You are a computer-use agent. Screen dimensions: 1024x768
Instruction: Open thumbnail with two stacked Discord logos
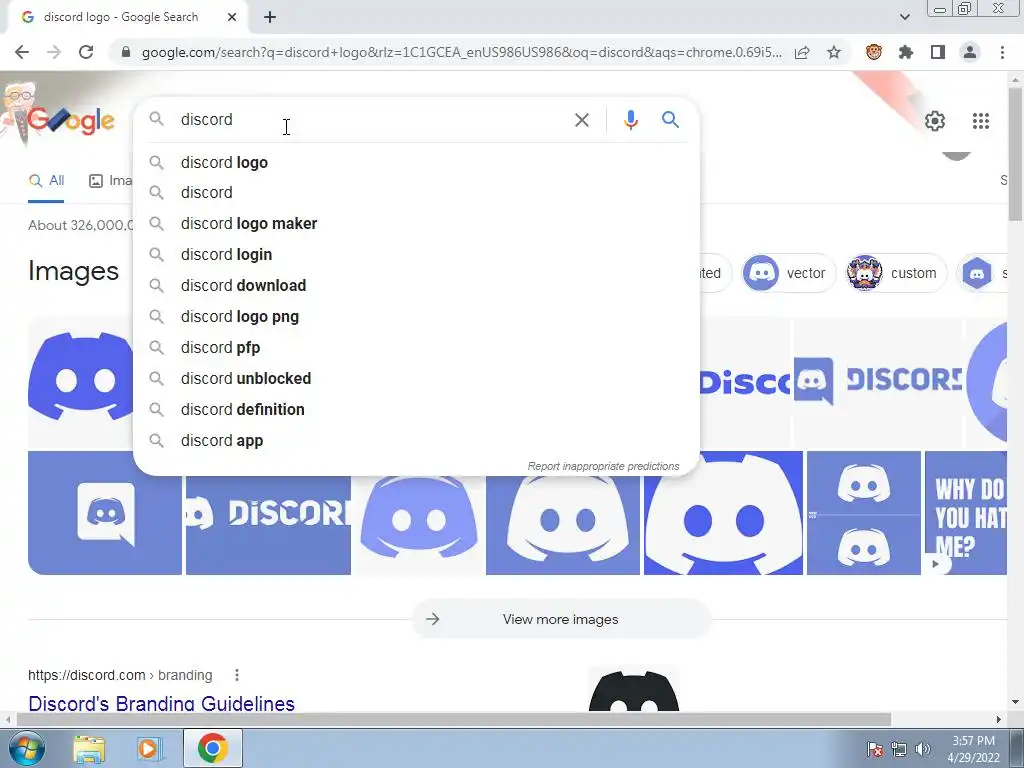(x=863, y=513)
